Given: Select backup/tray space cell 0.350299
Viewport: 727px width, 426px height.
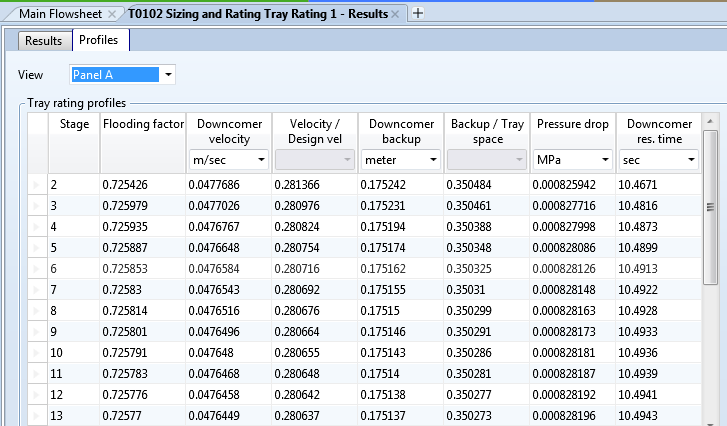Looking at the screenshot, I should pos(487,311).
